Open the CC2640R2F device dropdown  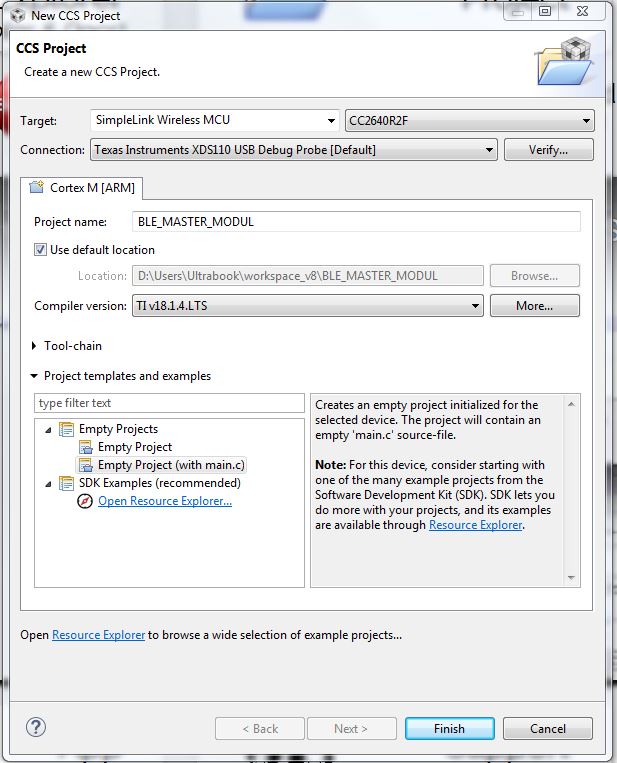470,120
